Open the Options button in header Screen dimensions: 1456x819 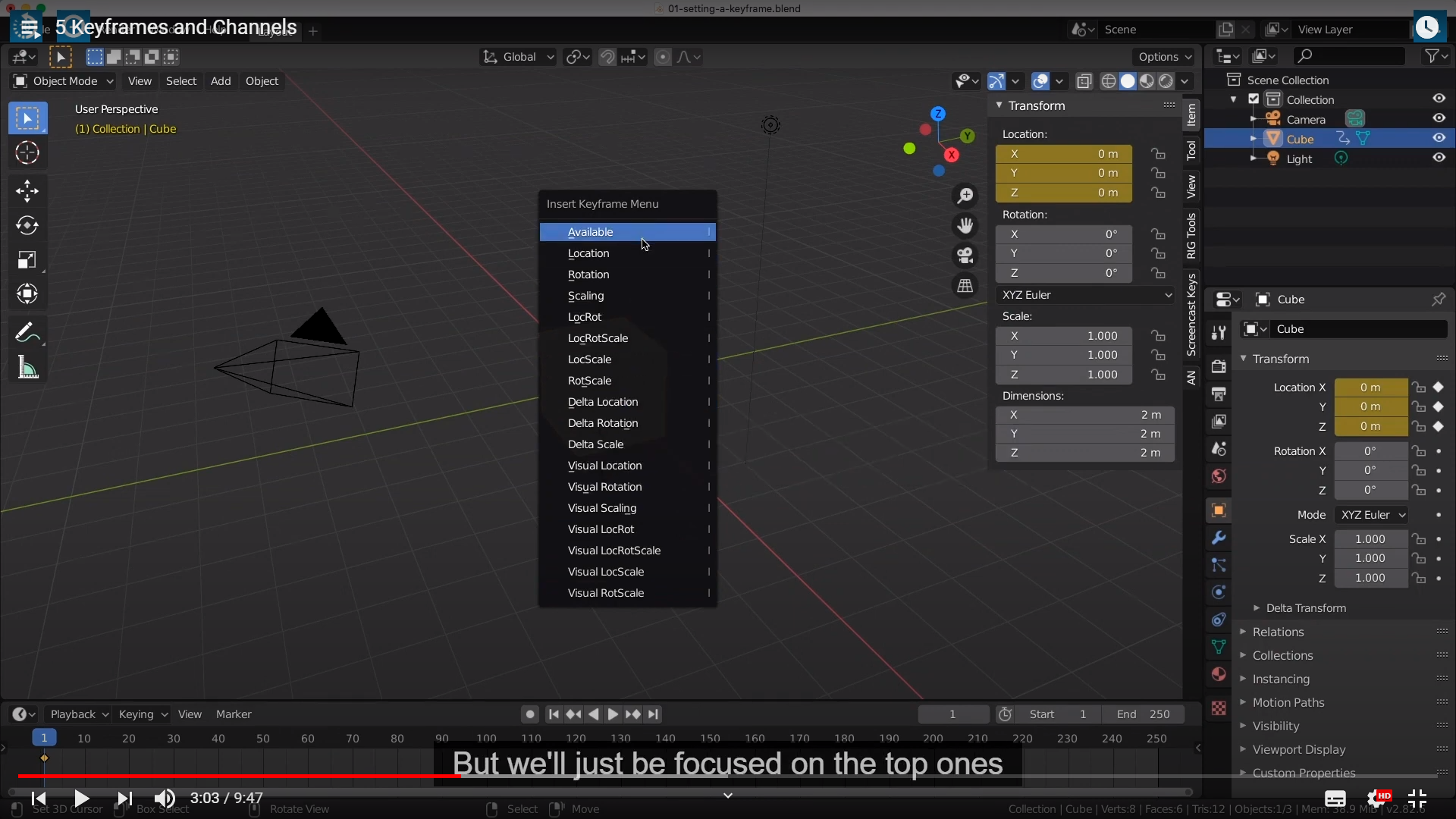point(1164,57)
